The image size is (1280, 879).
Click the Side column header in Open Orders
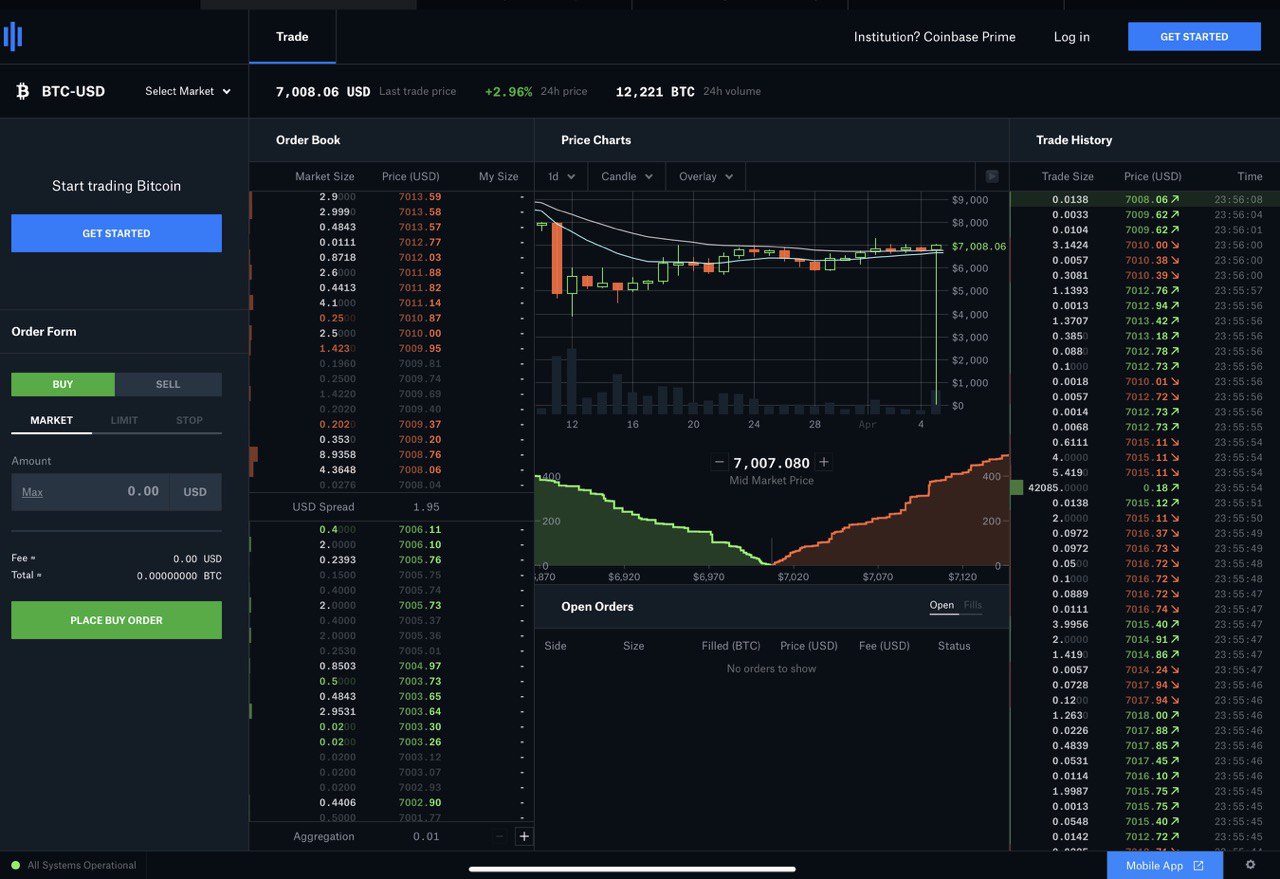tap(555, 646)
